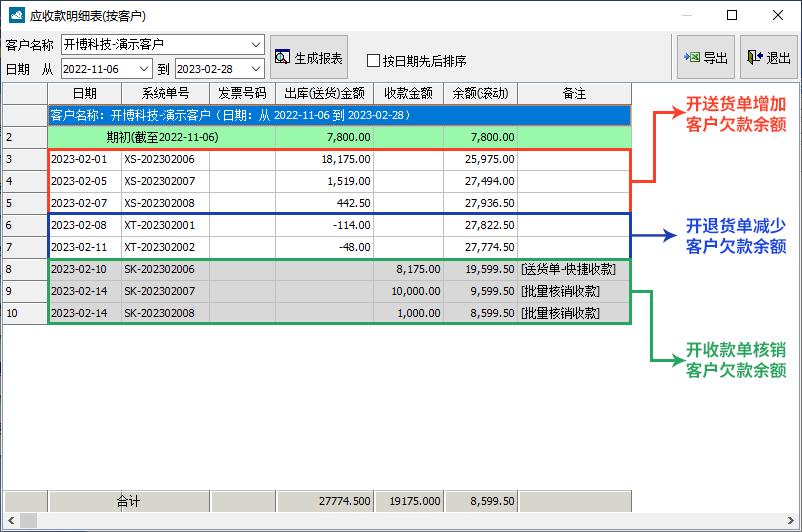Select return order XT-202302001
The width and height of the screenshot is (802, 532).
(165, 225)
